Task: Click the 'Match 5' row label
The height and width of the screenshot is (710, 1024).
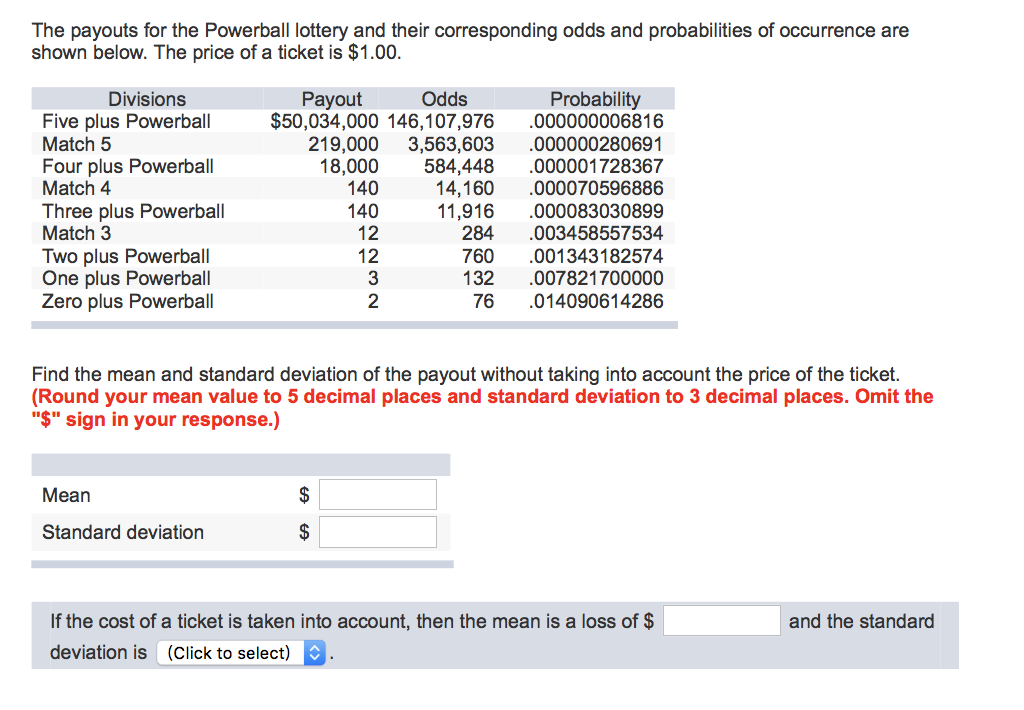Action: click(x=76, y=144)
